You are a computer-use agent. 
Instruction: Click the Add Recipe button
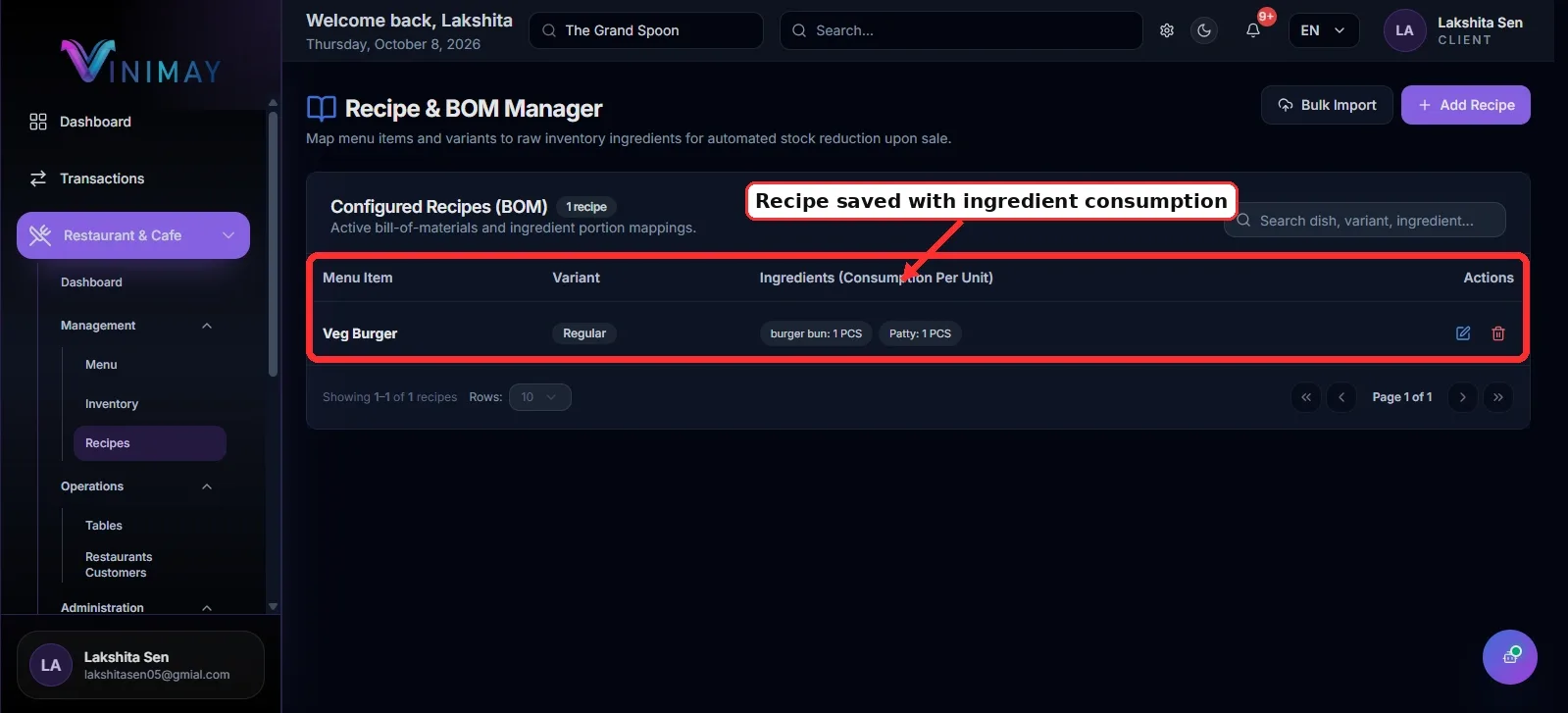[x=1466, y=105]
